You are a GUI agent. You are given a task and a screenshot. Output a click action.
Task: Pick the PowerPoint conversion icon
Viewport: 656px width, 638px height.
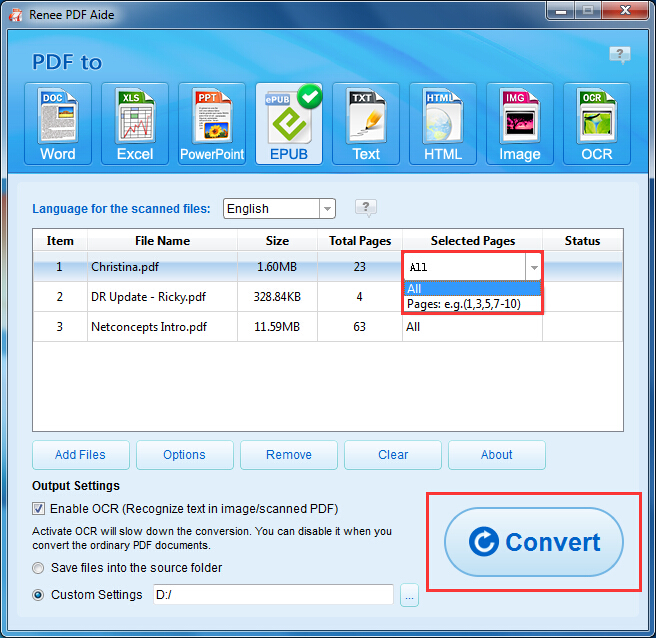pos(212,123)
